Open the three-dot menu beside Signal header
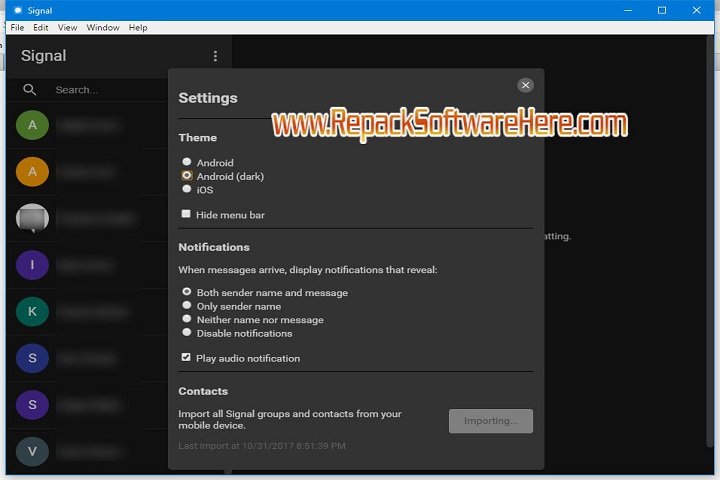Image resolution: width=720 pixels, height=480 pixels. pos(215,56)
